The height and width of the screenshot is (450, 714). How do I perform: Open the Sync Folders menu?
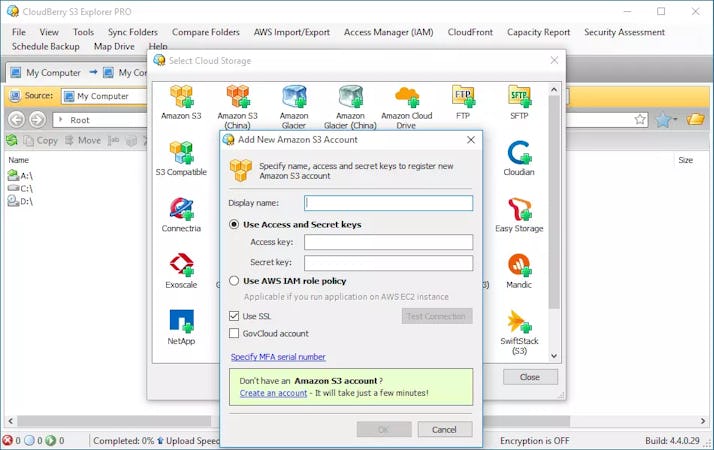click(133, 32)
